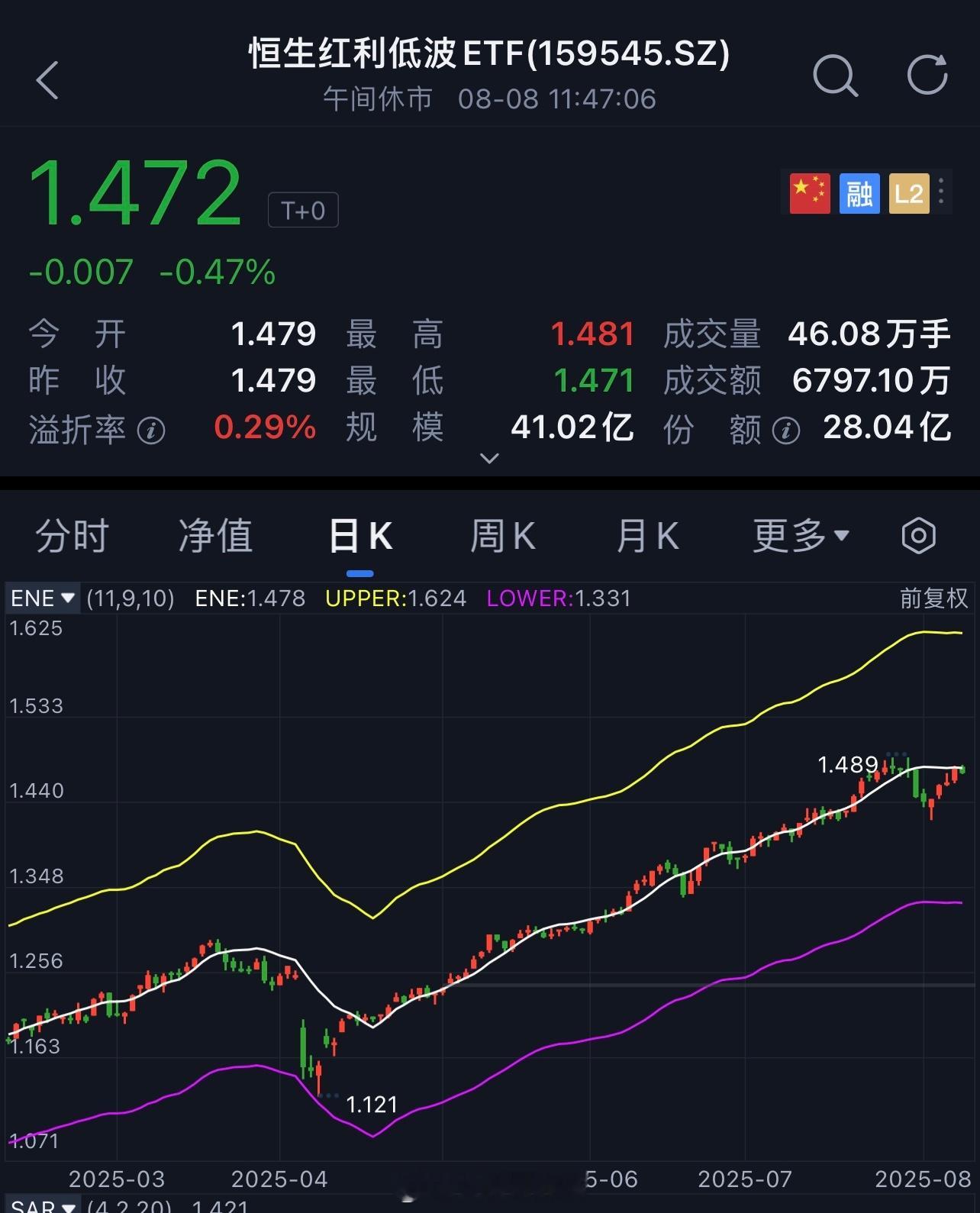Tap the 2025-07 date axis label
980x1213 pixels.
click(x=745, y=1179)
